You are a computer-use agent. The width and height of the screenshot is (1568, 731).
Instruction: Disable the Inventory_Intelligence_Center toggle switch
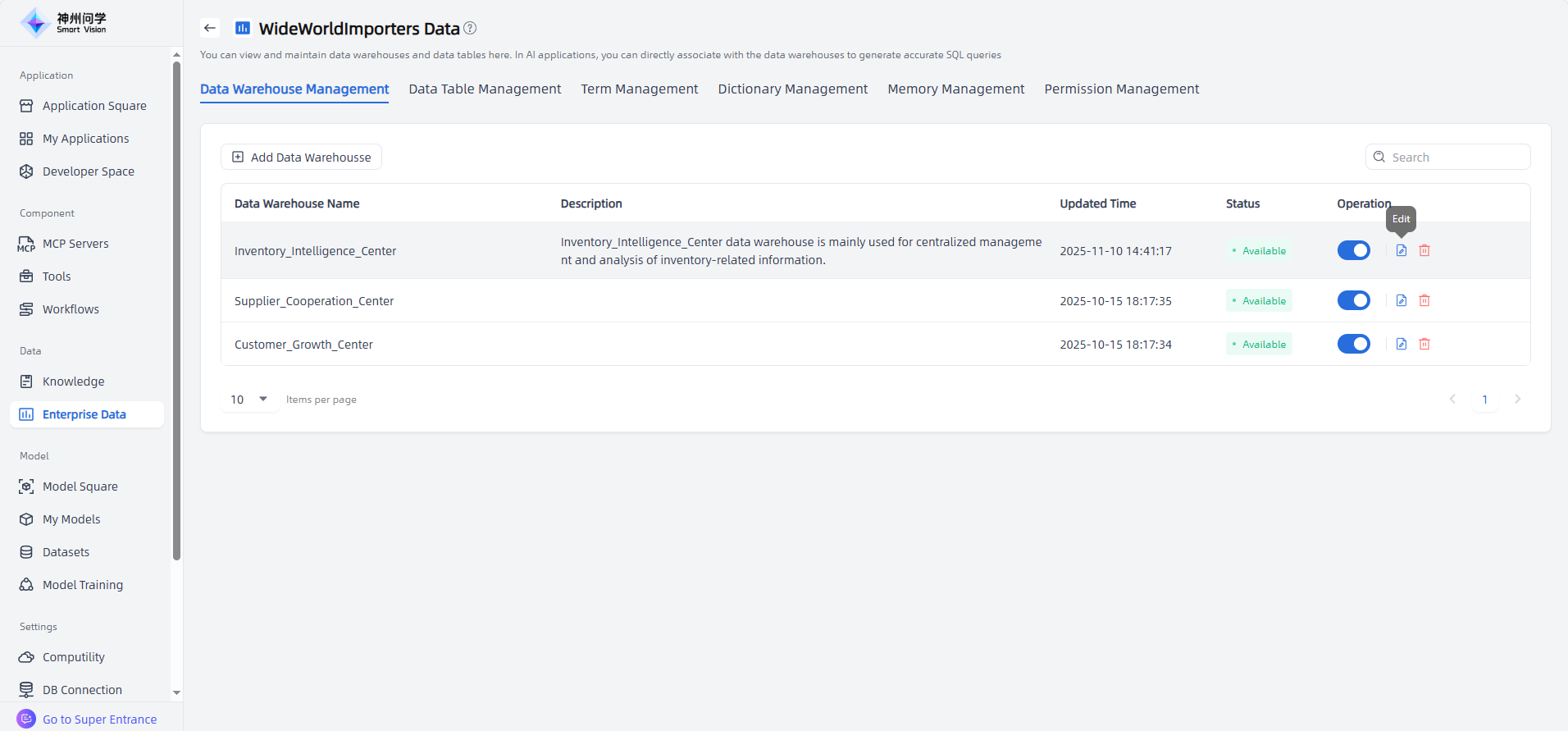pos(1353,250)
